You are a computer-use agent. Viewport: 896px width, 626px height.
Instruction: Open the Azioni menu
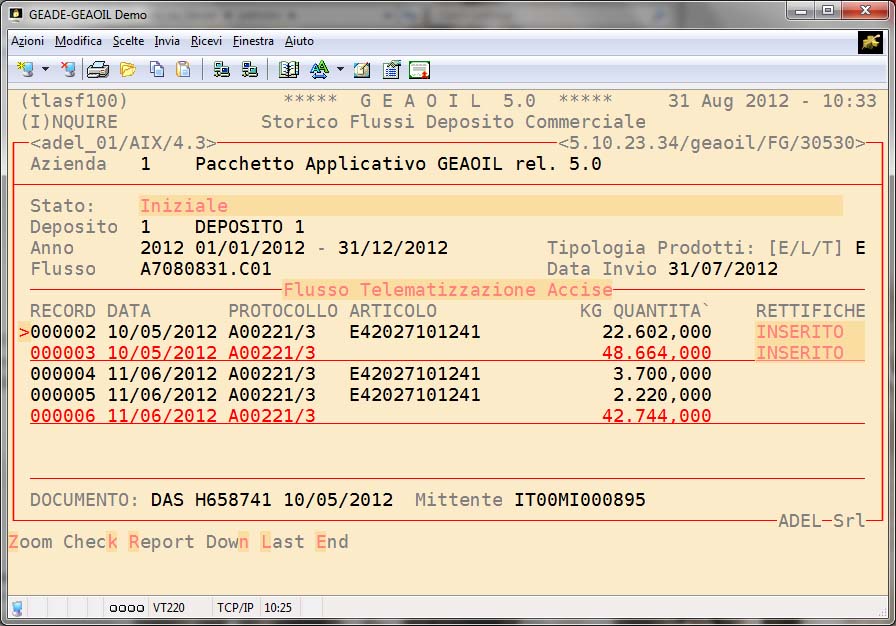tap(27, 41)
